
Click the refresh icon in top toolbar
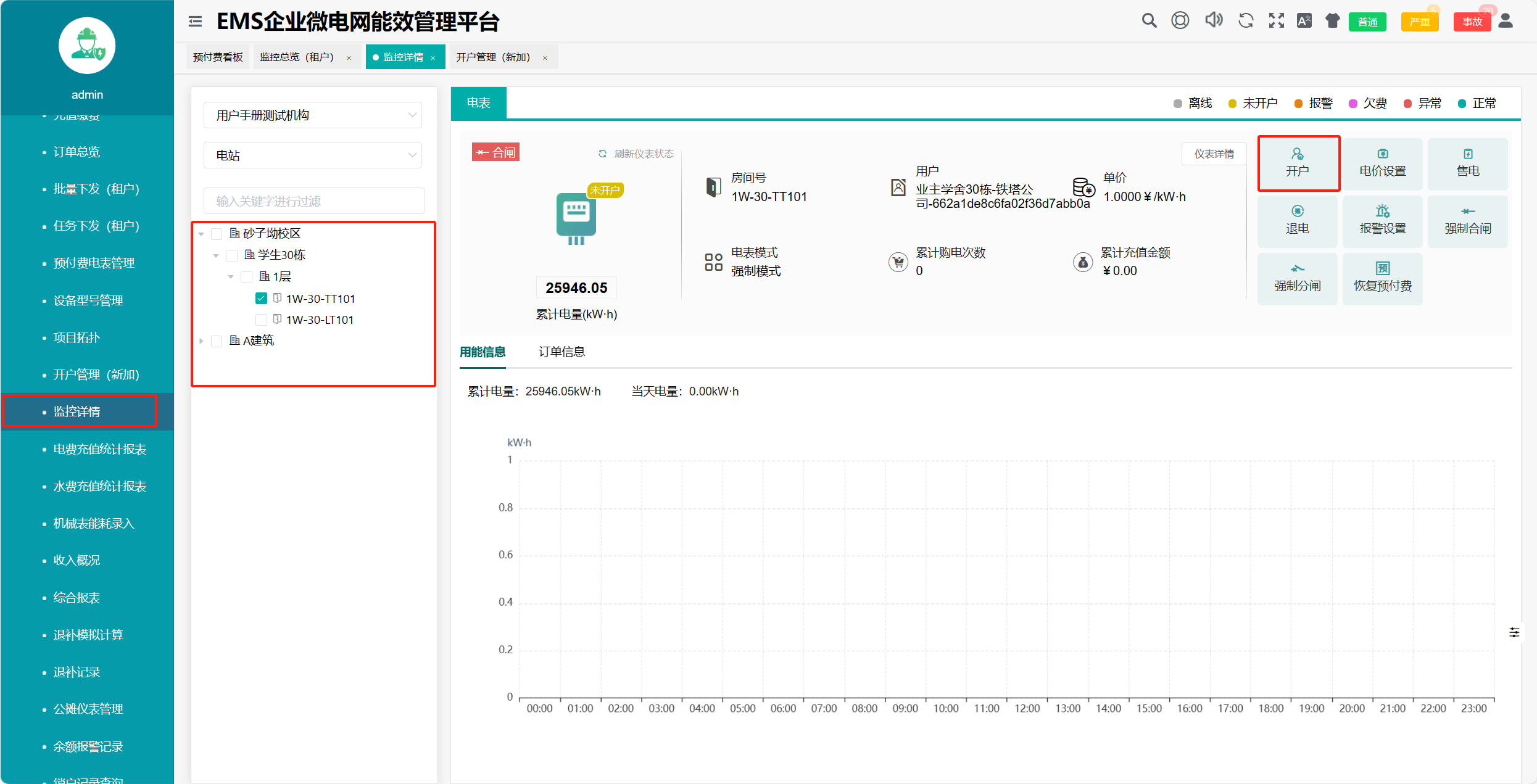click(1245, 21)
